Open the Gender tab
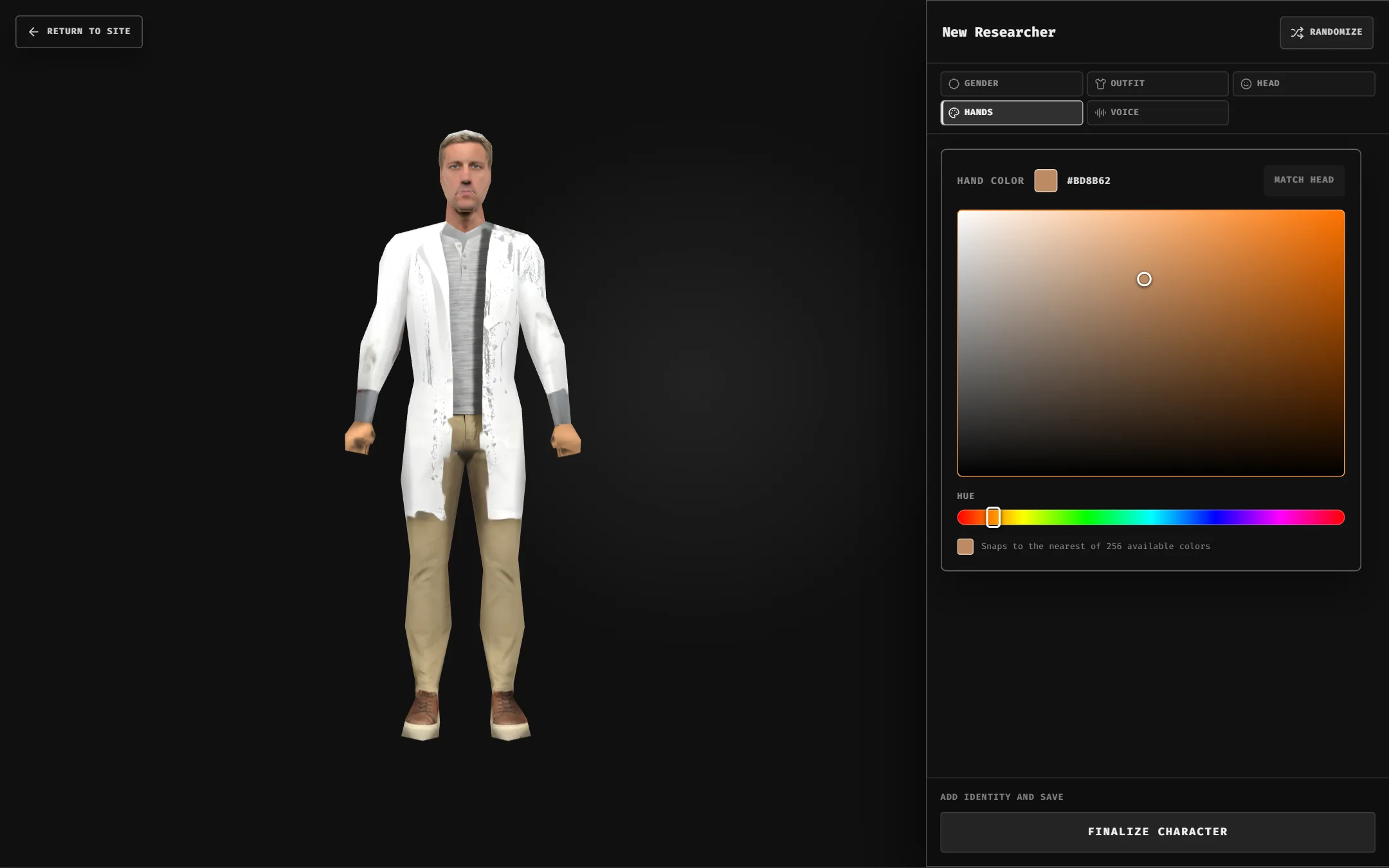The height and width of the screenshot is (868, 1389). click(1012, 84)
